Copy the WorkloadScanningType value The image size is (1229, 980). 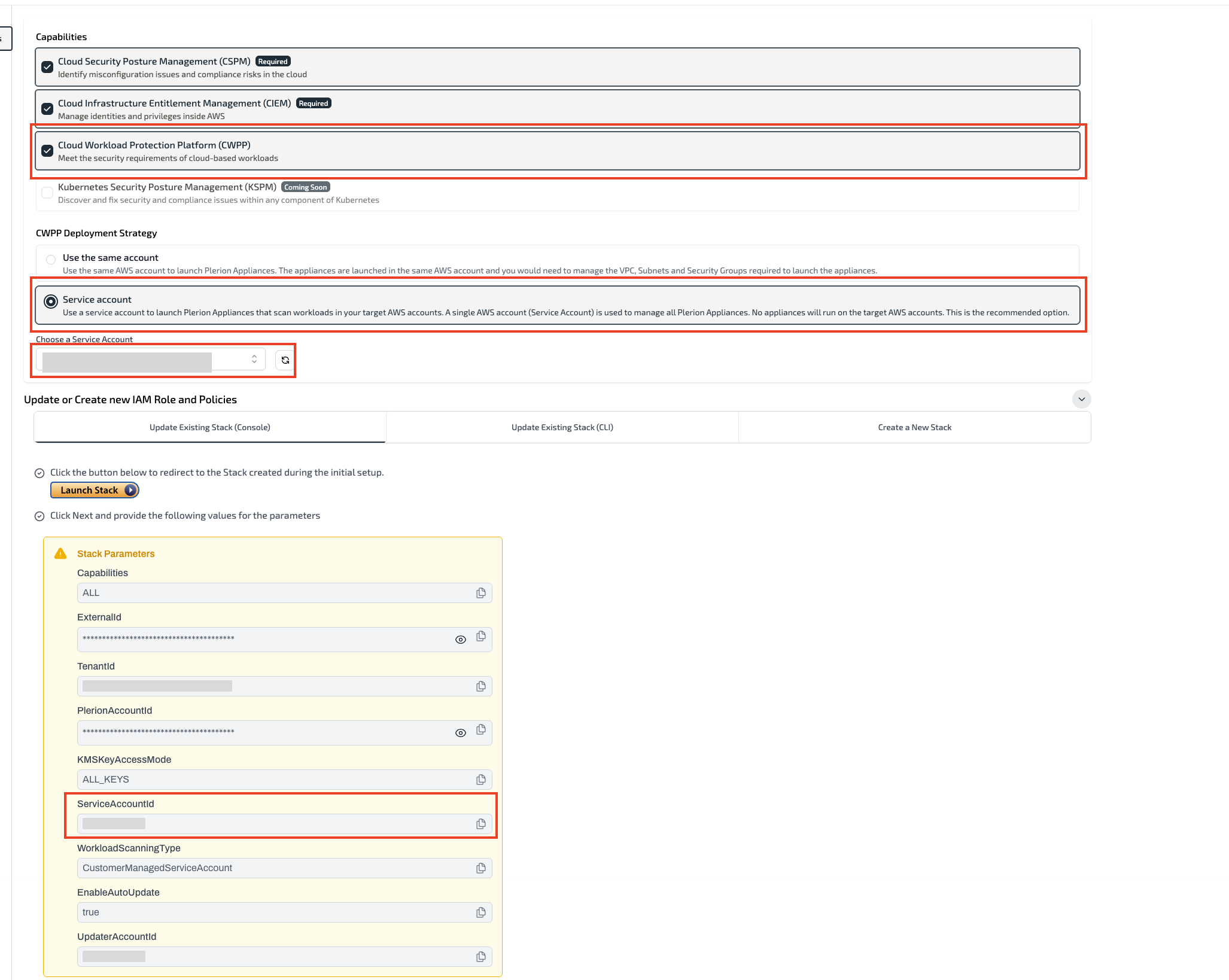point(480,868)
